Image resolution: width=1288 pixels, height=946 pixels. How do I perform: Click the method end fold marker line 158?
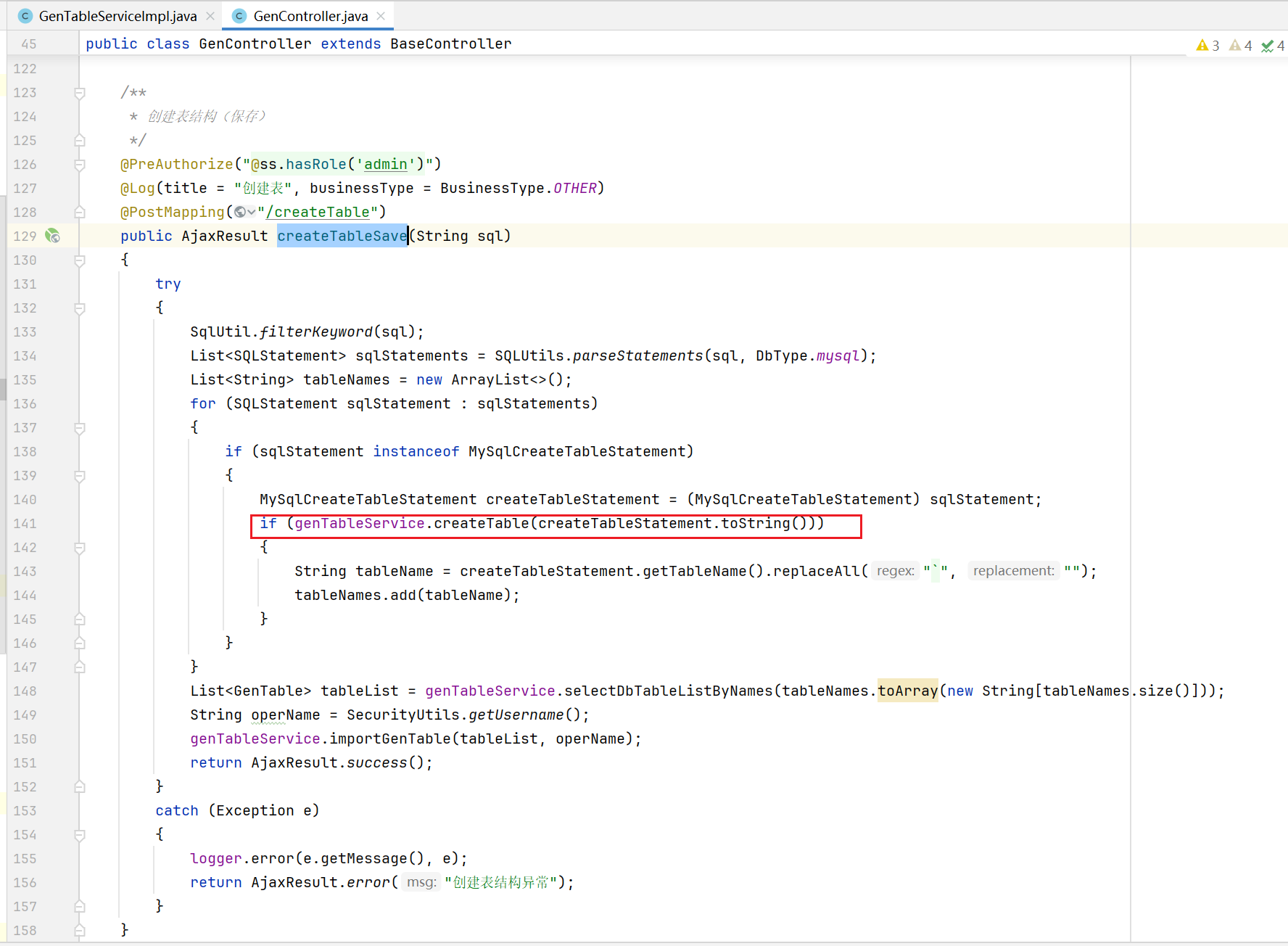(80, 931)
